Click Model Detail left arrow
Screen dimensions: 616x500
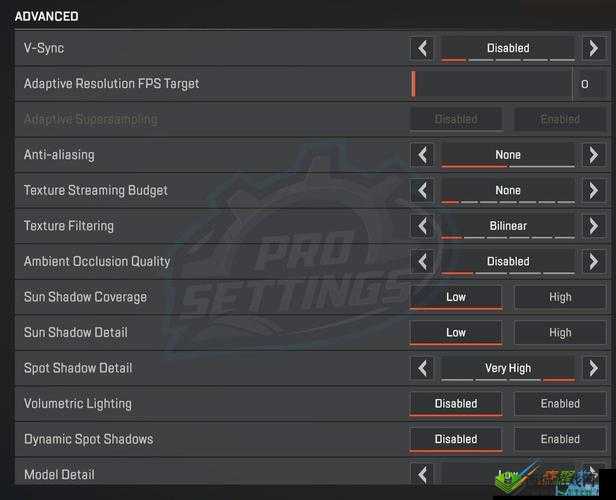coord(422,474)
